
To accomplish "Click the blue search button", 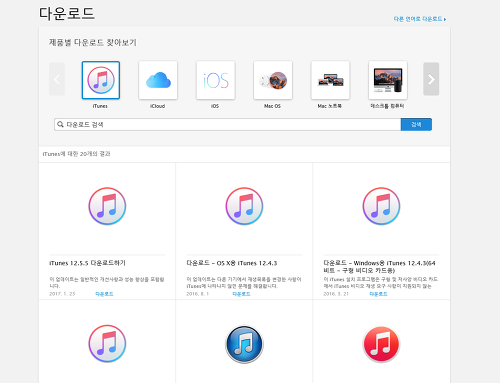I will click(x=416, y=124).
